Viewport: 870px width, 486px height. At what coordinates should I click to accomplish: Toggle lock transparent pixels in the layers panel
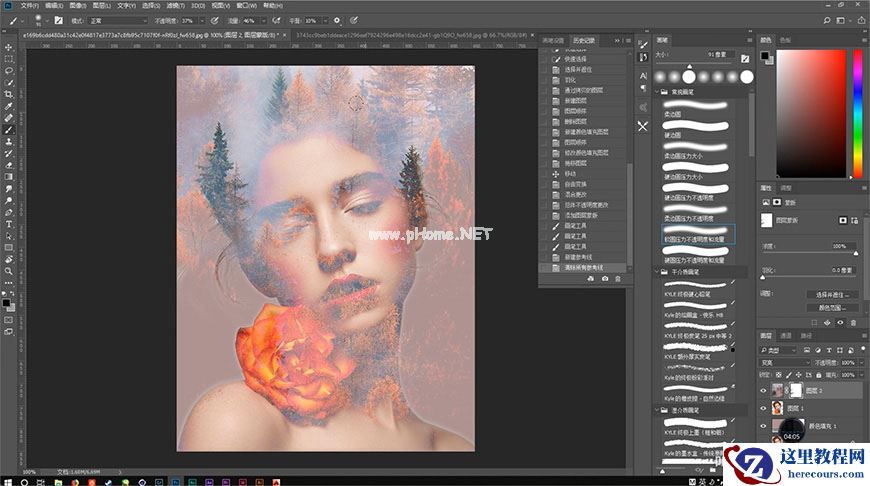point(778,375)
